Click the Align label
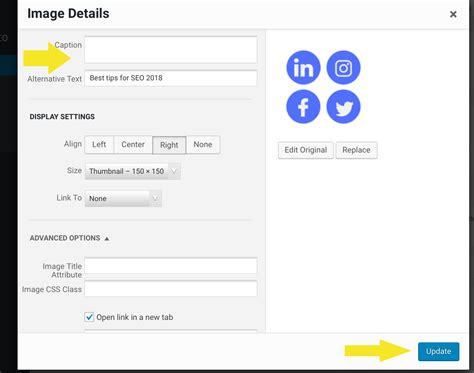474x373 pixels. pos(73,144)
